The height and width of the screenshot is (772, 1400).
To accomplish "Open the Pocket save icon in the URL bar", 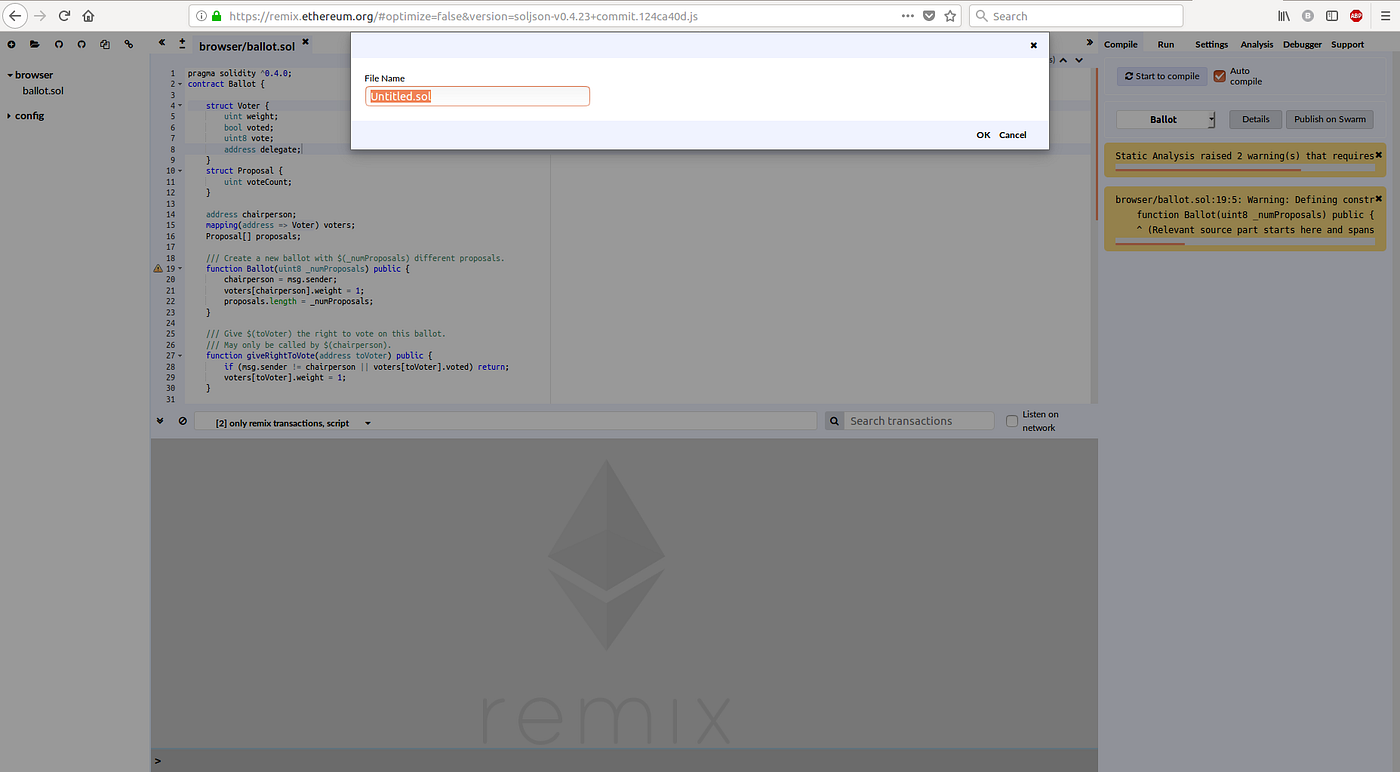I will pos(929,16).
